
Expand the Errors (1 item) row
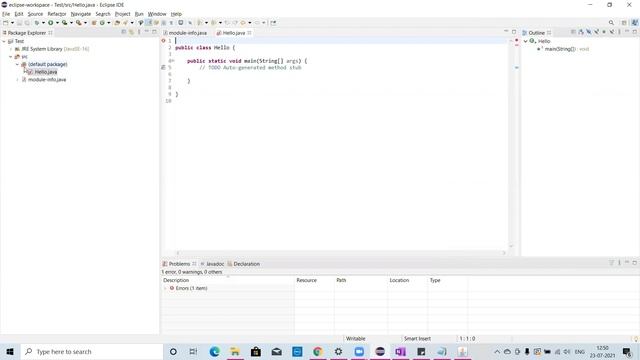[165, 288]
